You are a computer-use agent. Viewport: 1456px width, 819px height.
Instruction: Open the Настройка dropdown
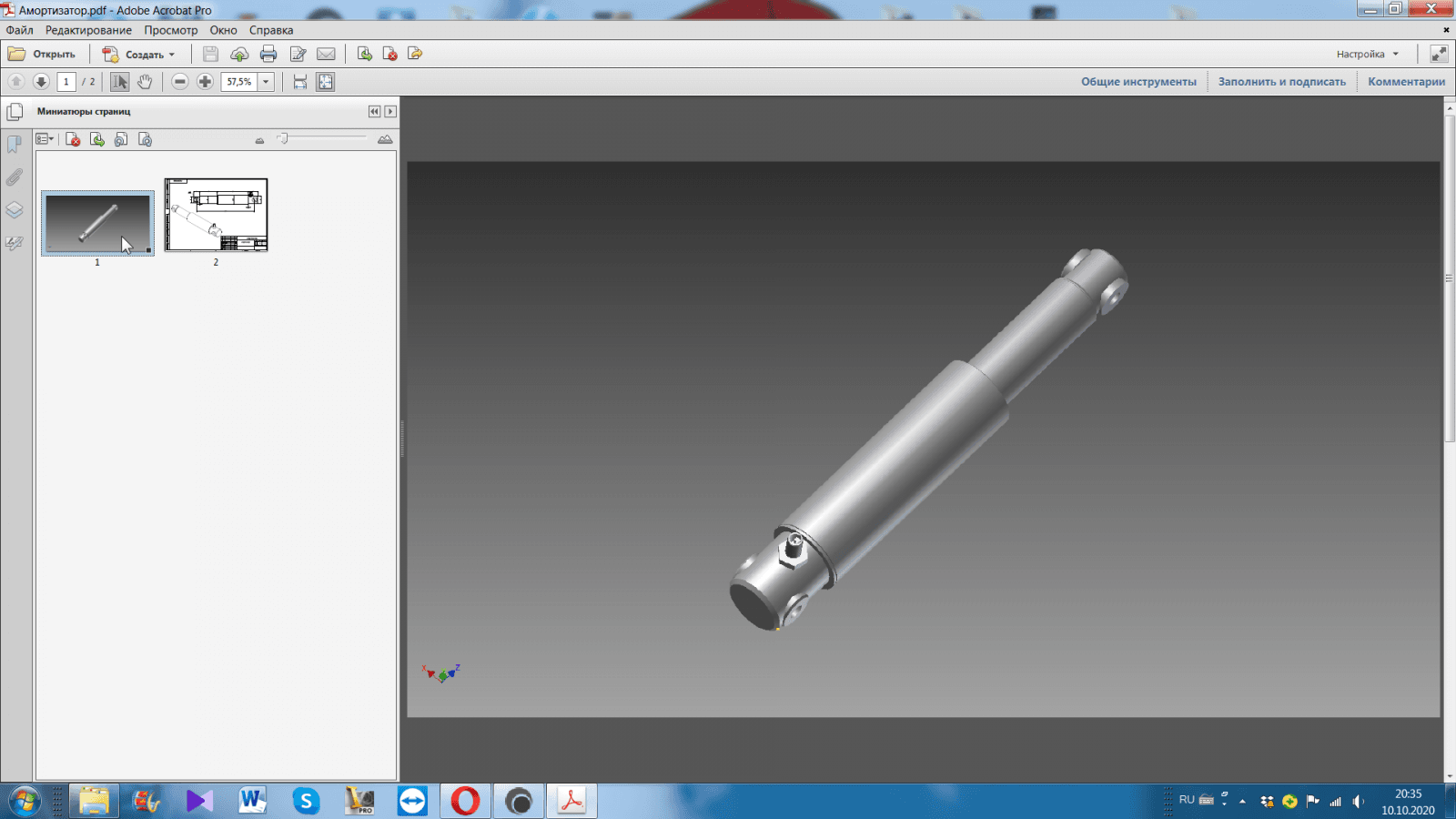(x=1368, y=54)
